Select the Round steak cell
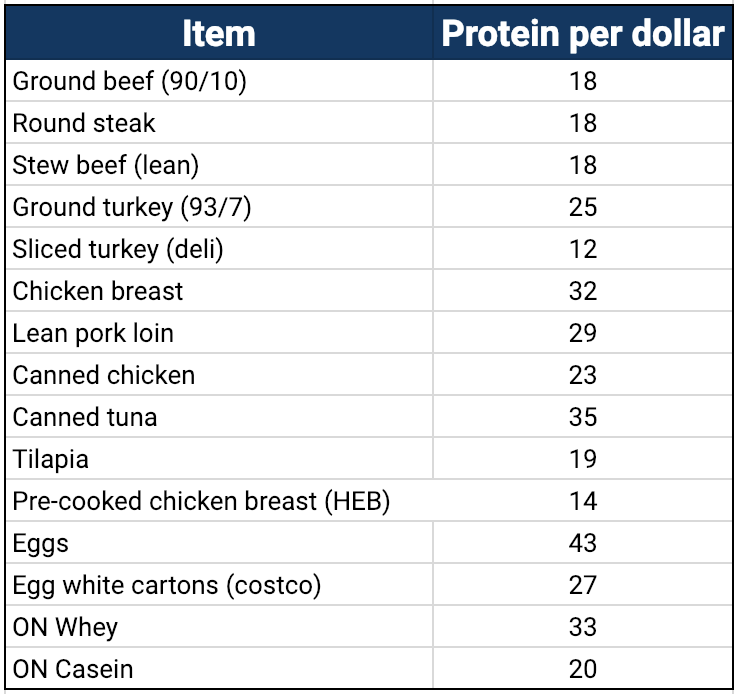738x694 pixels. (x=85, y=123)
